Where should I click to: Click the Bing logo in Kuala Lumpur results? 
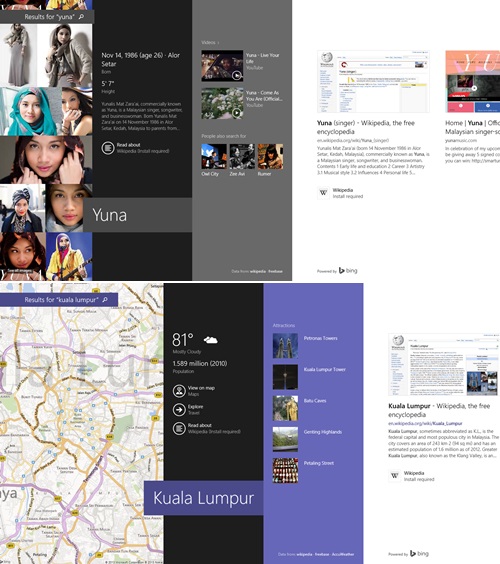point(419,554)
